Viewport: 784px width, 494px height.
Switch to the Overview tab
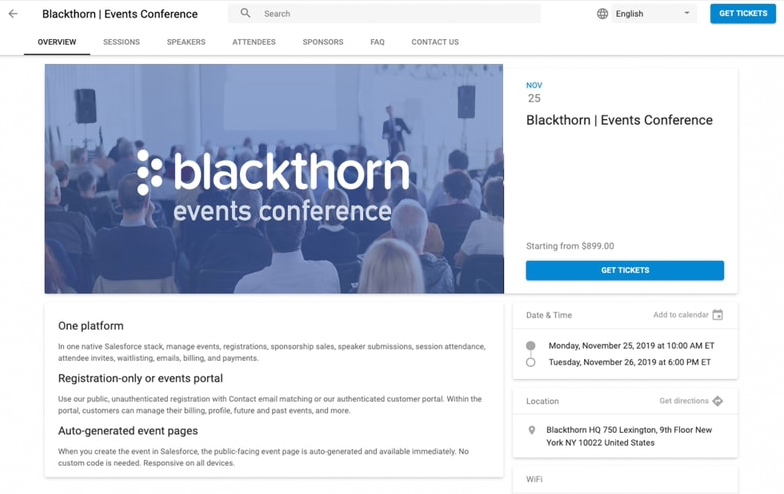57,42
